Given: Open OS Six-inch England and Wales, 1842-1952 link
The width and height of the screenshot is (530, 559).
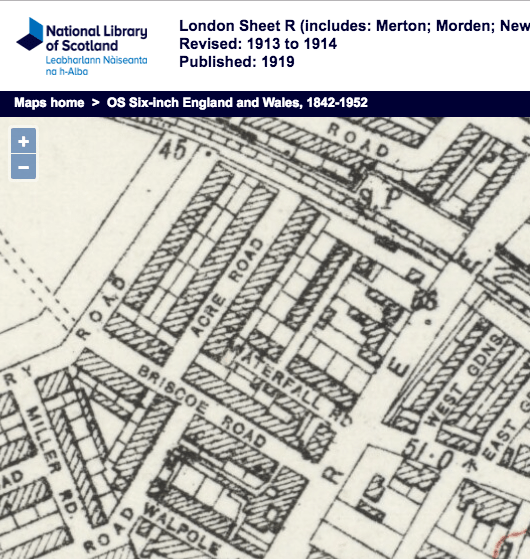Looking at the screenshot, I should coord(237,103).
